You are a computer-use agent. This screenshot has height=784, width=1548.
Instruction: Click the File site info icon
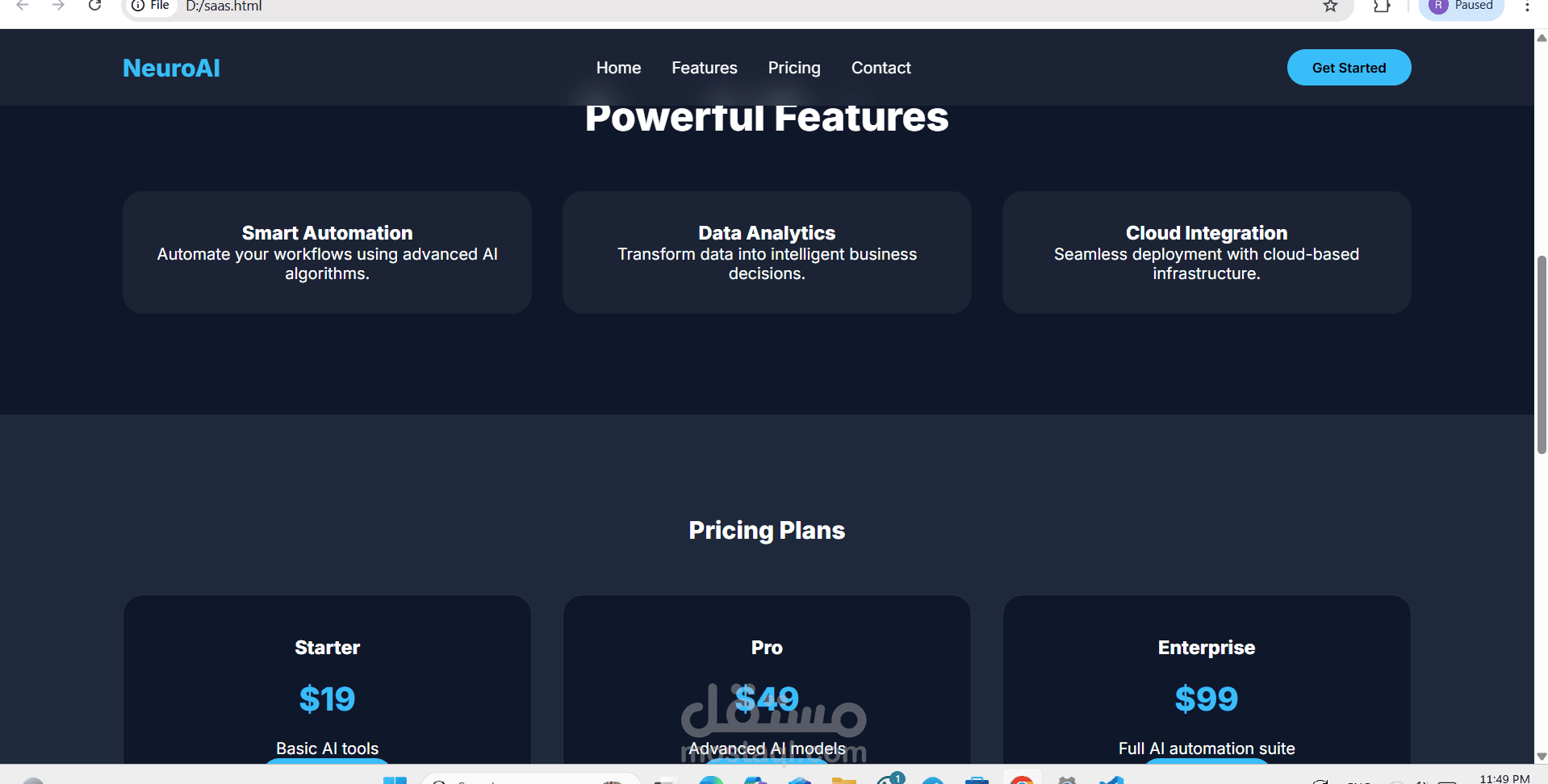pyautogui.click(x=150, y=6)
